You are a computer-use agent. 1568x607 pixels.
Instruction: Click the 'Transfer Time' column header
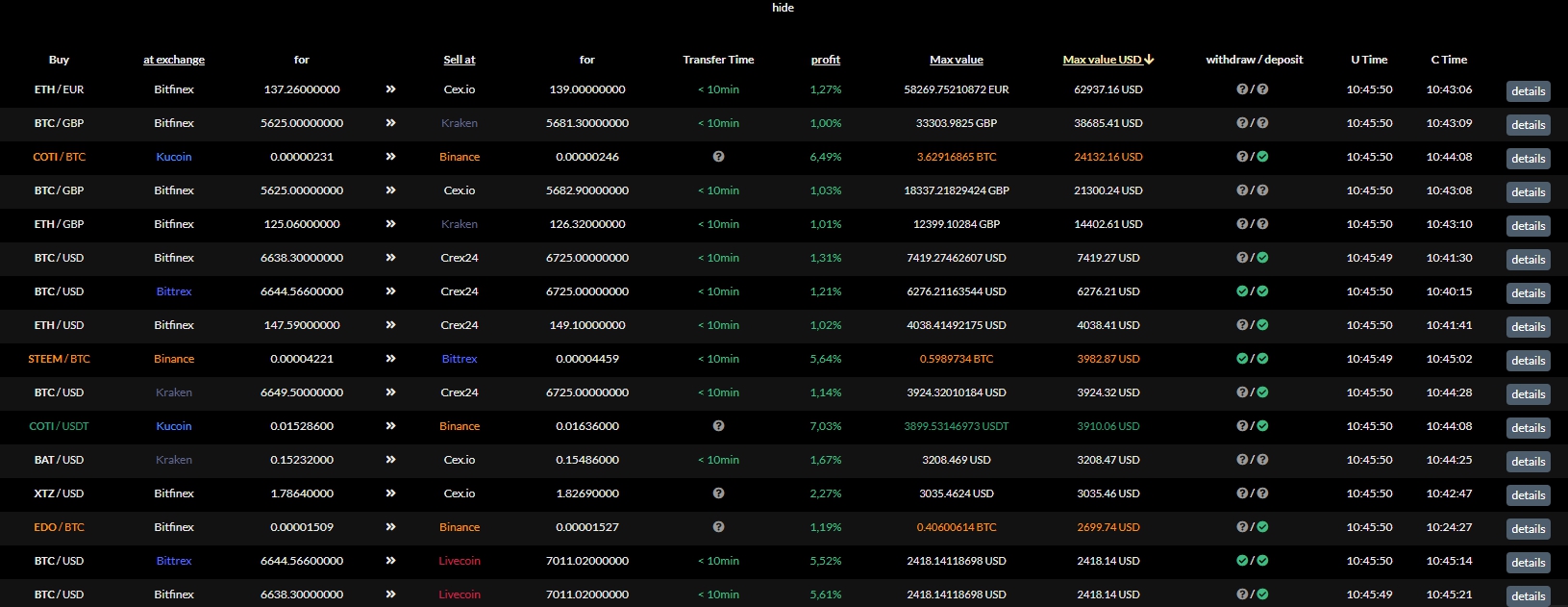click(718, 60)
